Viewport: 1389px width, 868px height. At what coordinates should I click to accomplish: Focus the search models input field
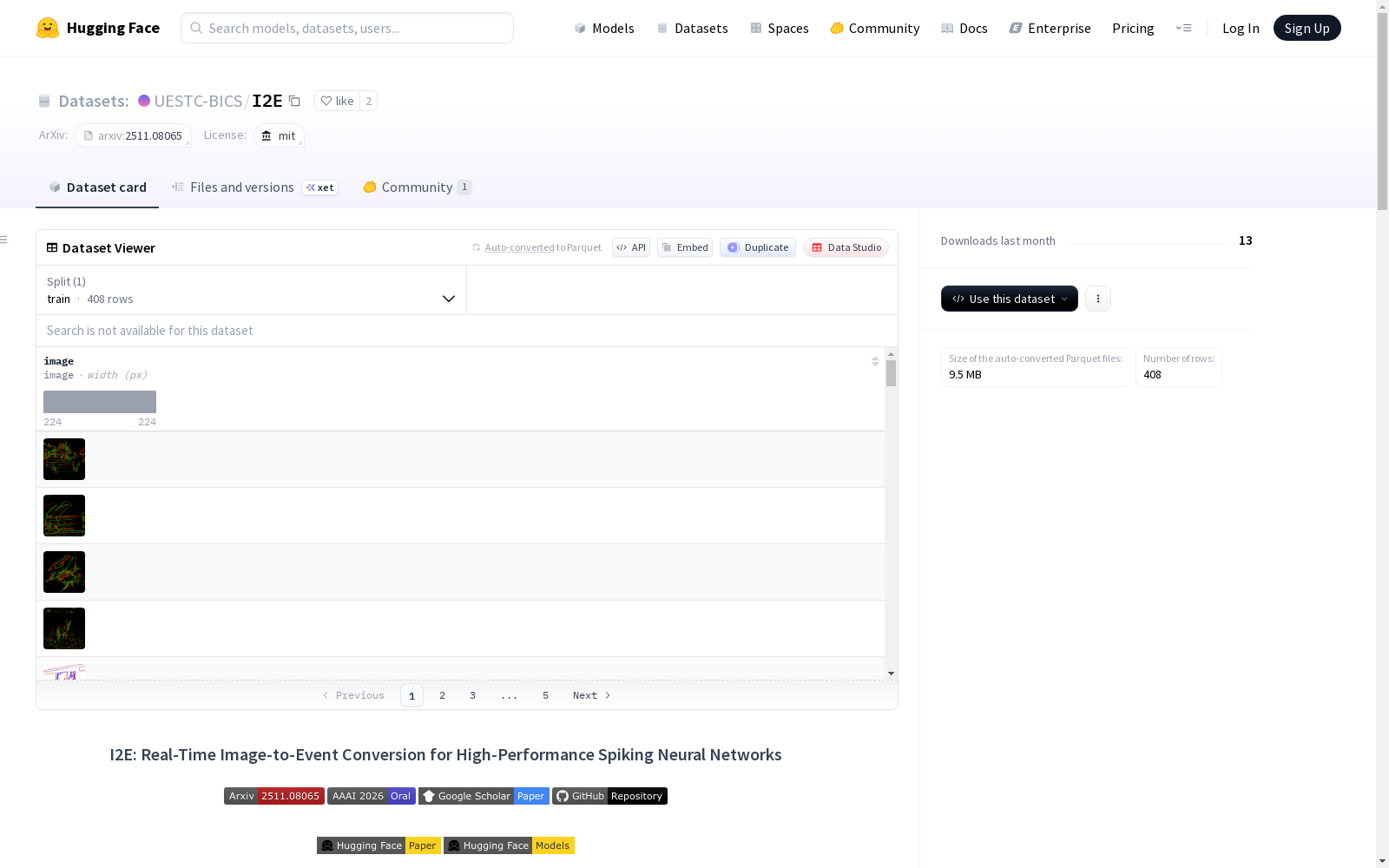pyautogui.click(x=347, y=28)
